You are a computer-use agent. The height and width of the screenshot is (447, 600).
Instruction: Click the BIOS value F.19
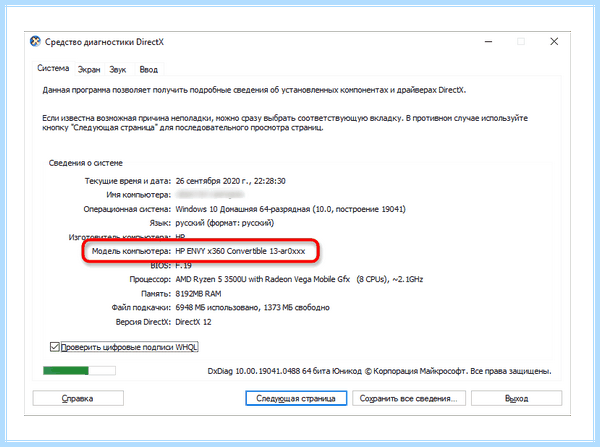click(x=183, y=265)
